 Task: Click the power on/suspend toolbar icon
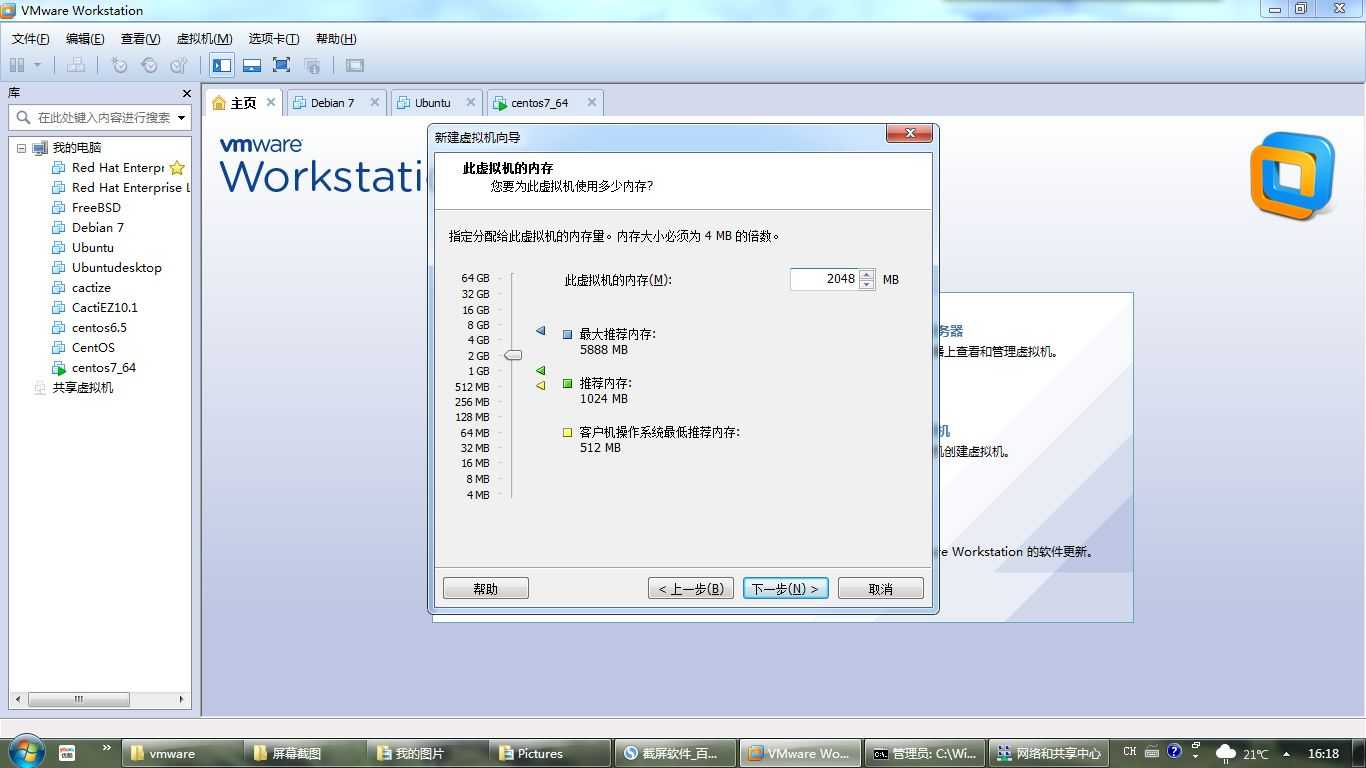(x=17, y=65)
